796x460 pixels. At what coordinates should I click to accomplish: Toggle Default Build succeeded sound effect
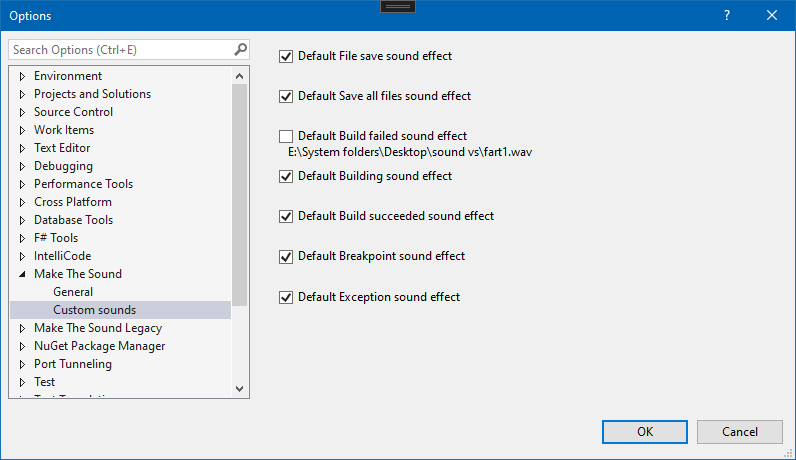pos(287,216)
